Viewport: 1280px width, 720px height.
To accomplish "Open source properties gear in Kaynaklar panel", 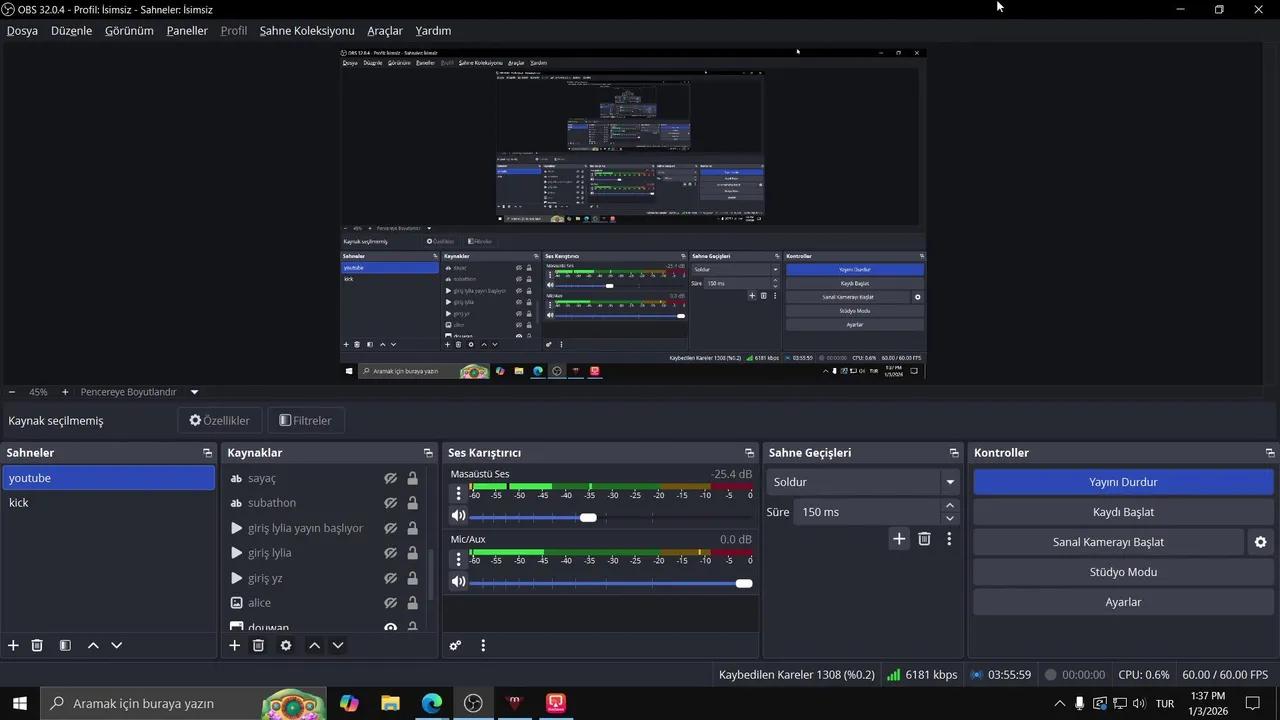I will [286, 646].
